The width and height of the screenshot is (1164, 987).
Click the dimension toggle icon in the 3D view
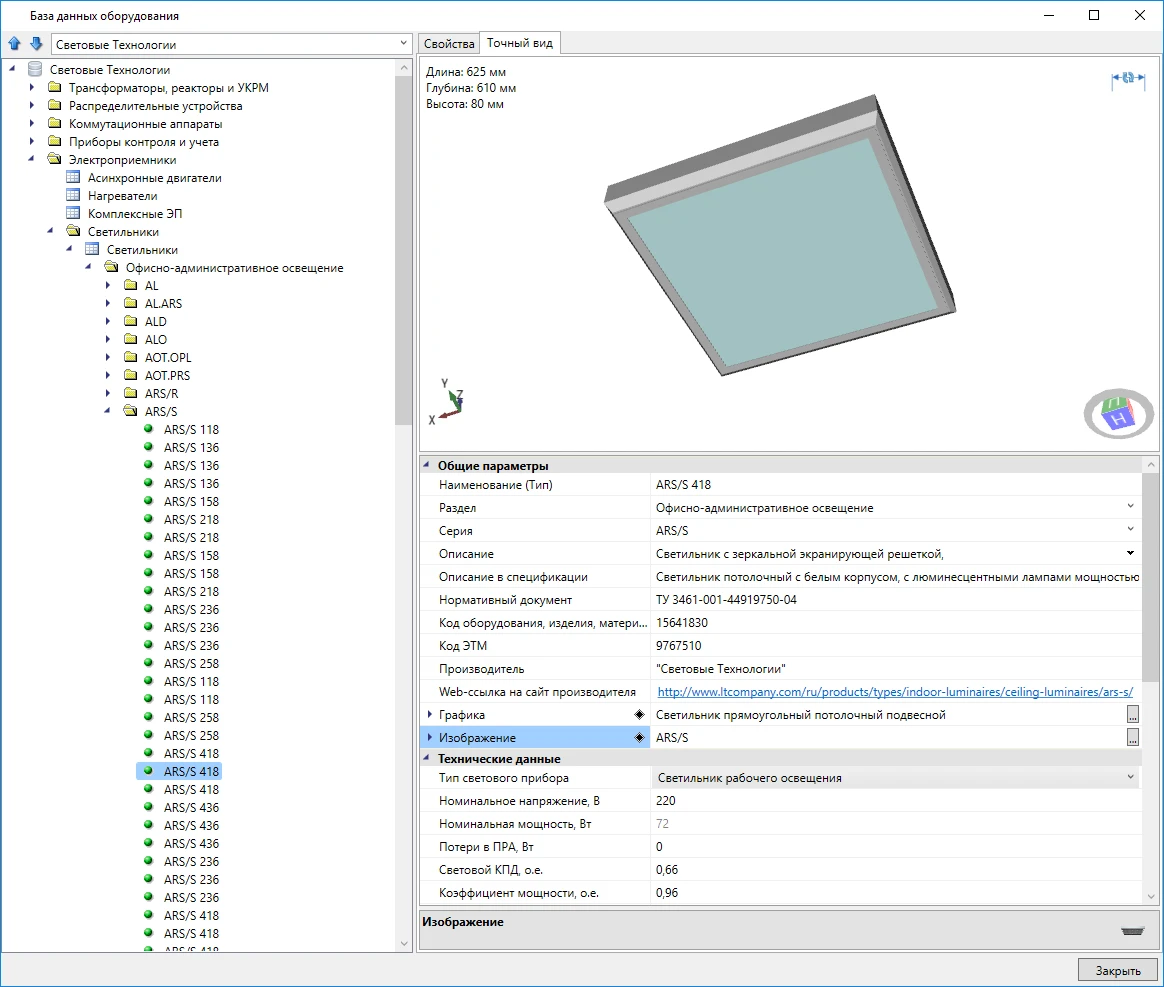tap(1127, 79)
